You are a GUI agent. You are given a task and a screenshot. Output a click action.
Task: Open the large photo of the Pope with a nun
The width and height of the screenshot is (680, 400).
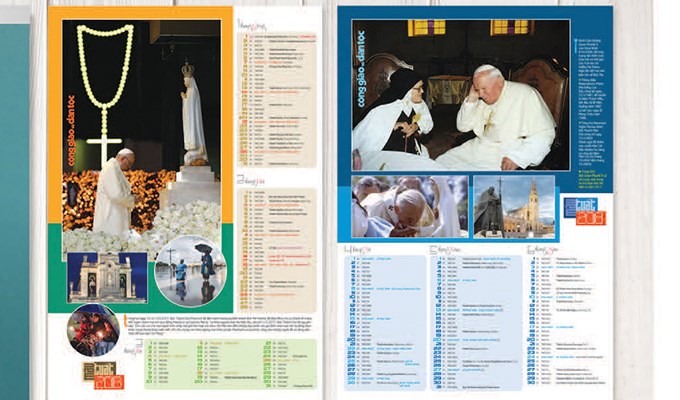461,95
